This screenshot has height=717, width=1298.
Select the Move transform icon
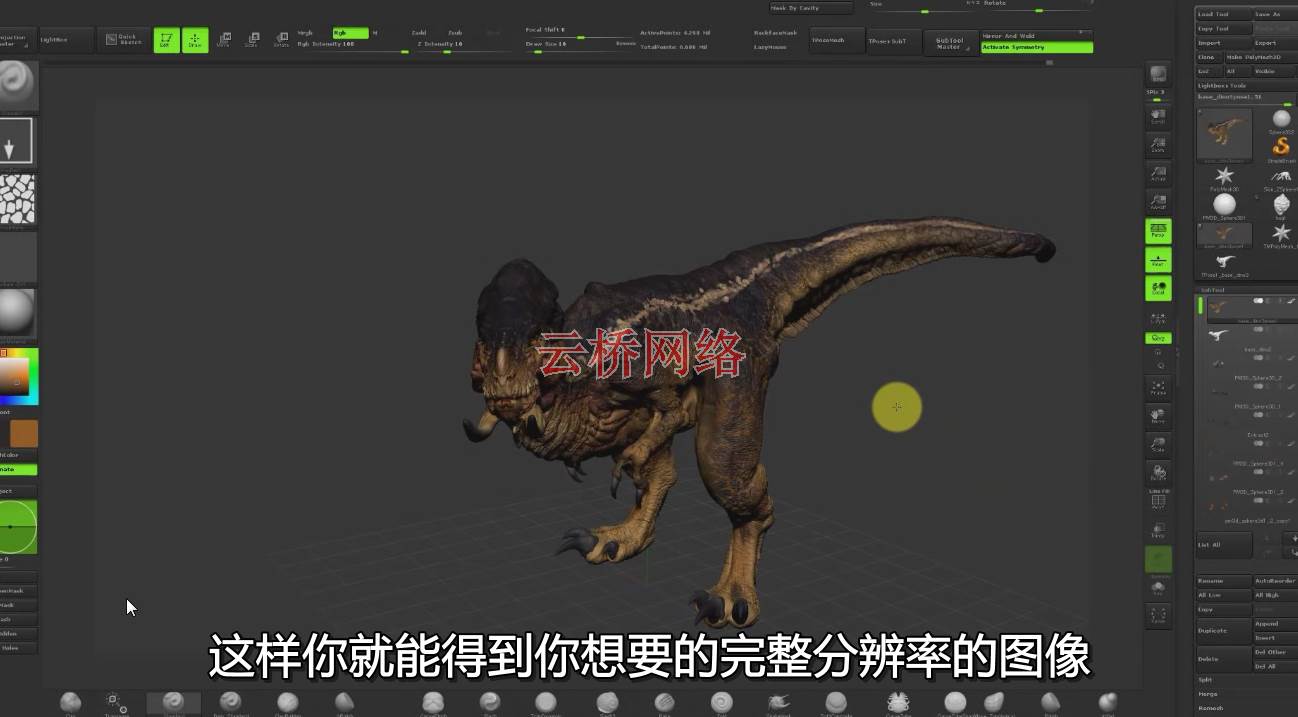(x=223, y=40)
